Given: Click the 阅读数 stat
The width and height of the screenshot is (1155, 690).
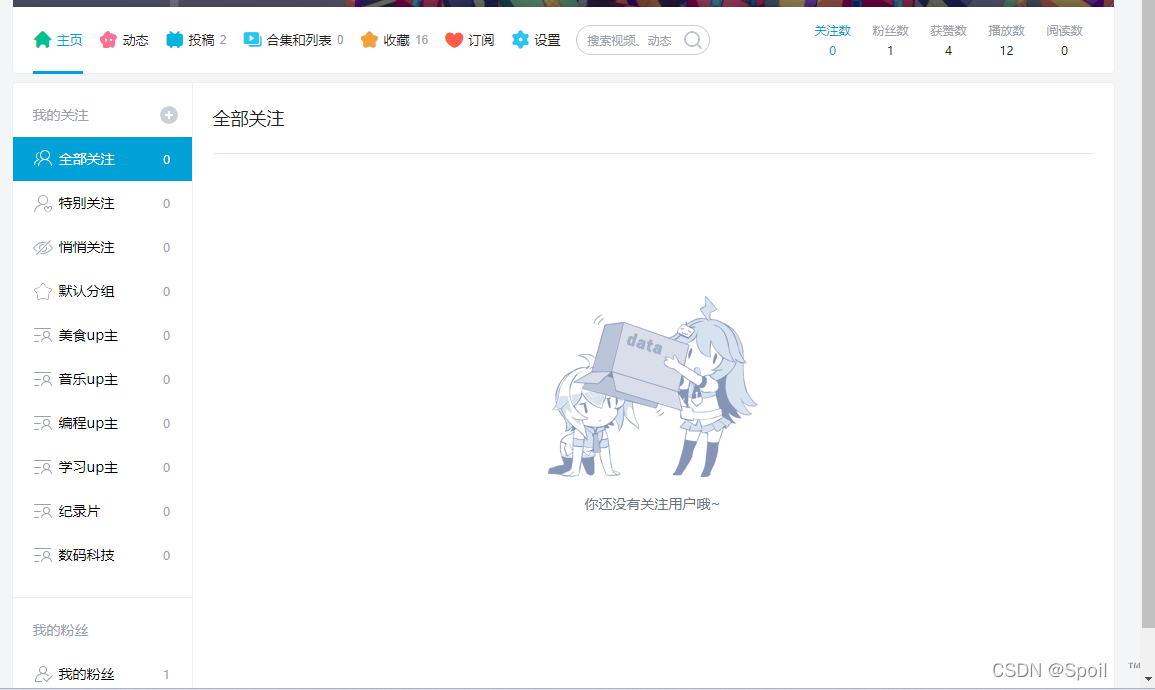Looking at the screenshot, I should [1064, 41].
